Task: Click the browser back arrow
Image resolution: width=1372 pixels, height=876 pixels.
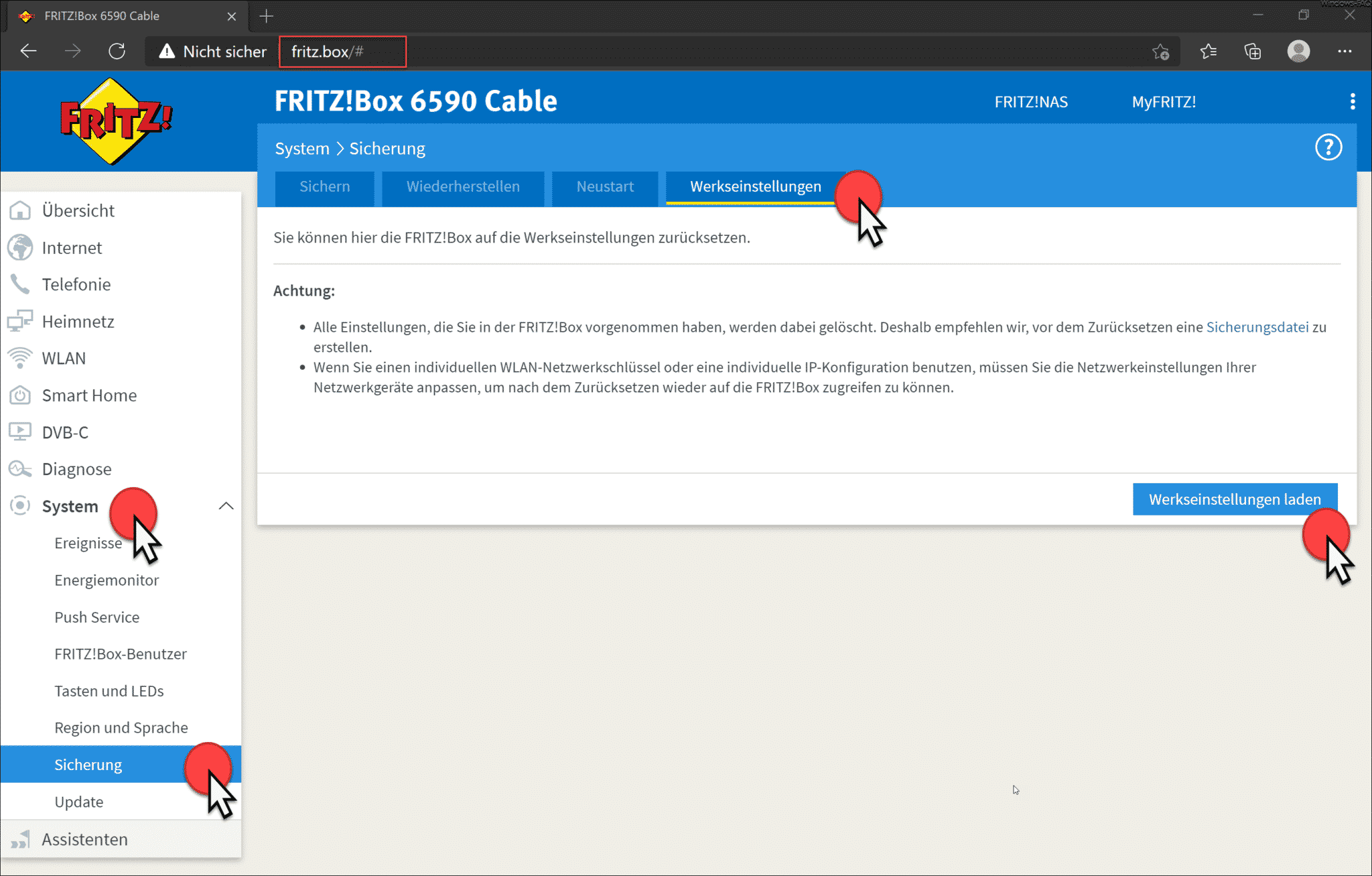Action: [28, 51]
